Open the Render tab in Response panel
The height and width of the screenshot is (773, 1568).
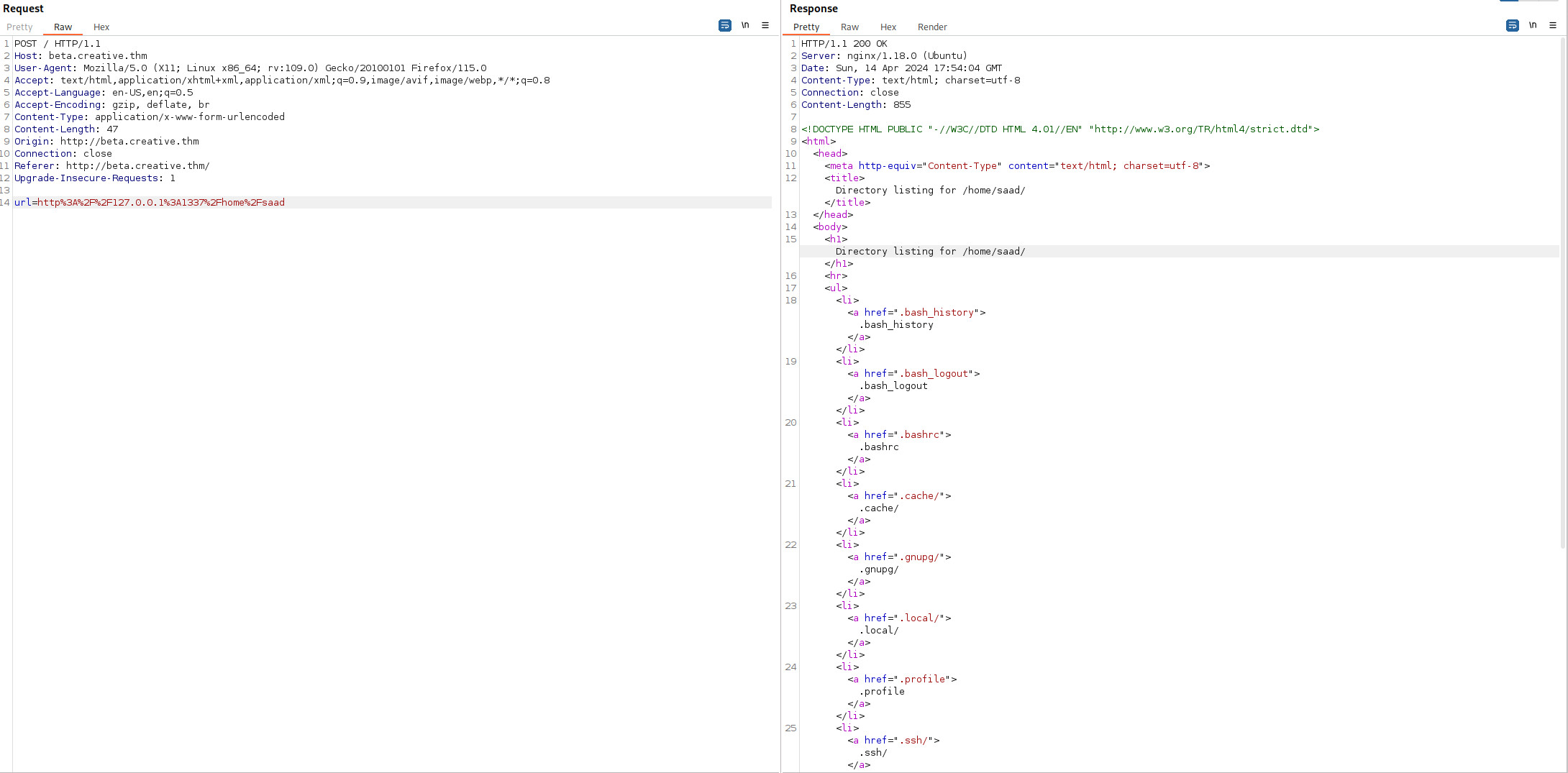(x=932, y=27)
